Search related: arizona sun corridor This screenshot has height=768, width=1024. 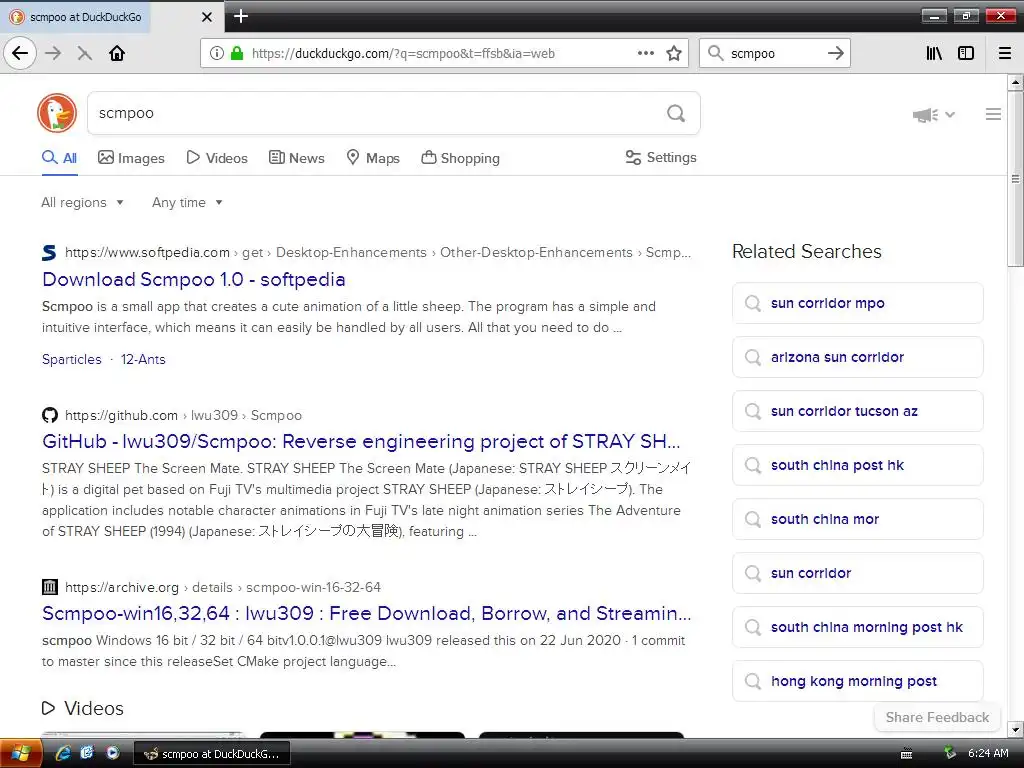[857, 357]
